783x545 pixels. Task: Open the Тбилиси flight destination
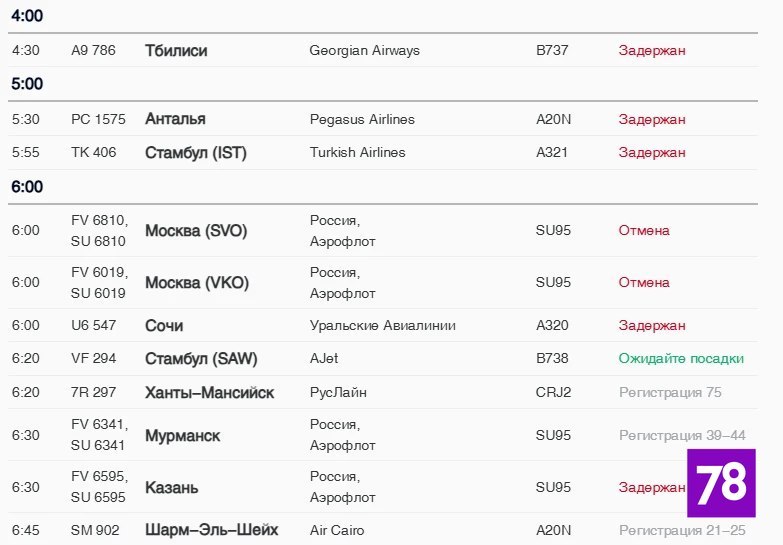click(176, 50)
